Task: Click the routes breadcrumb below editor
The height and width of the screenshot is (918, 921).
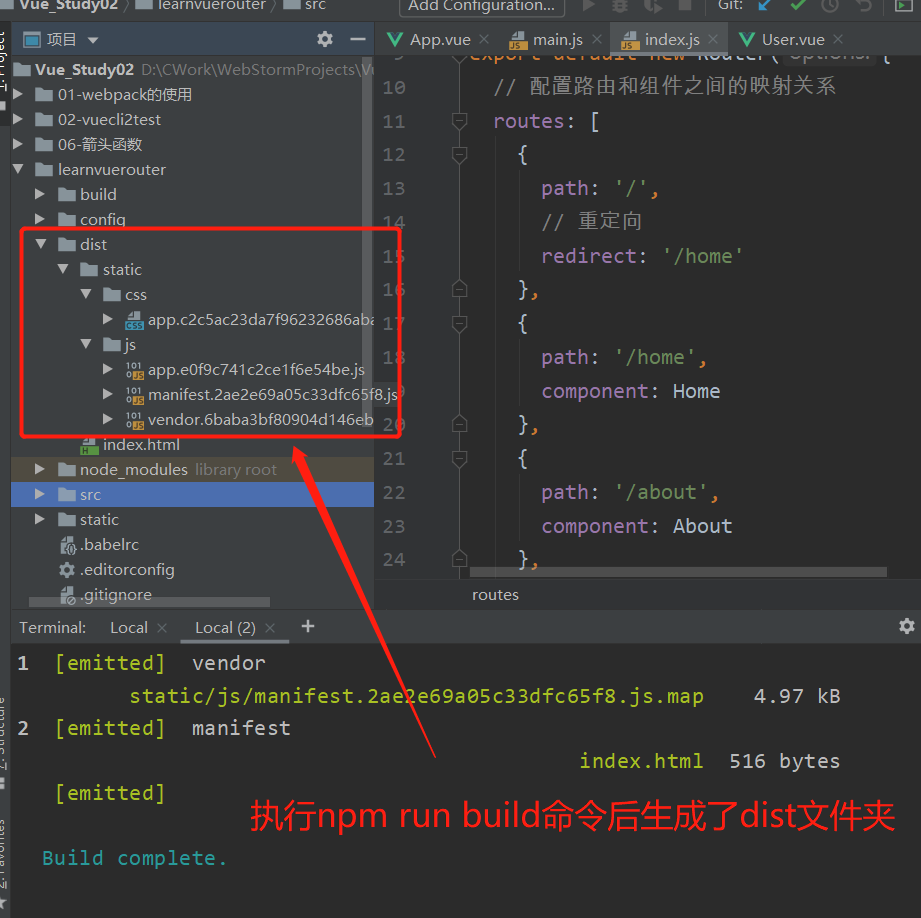Action: tap(495, 595)
